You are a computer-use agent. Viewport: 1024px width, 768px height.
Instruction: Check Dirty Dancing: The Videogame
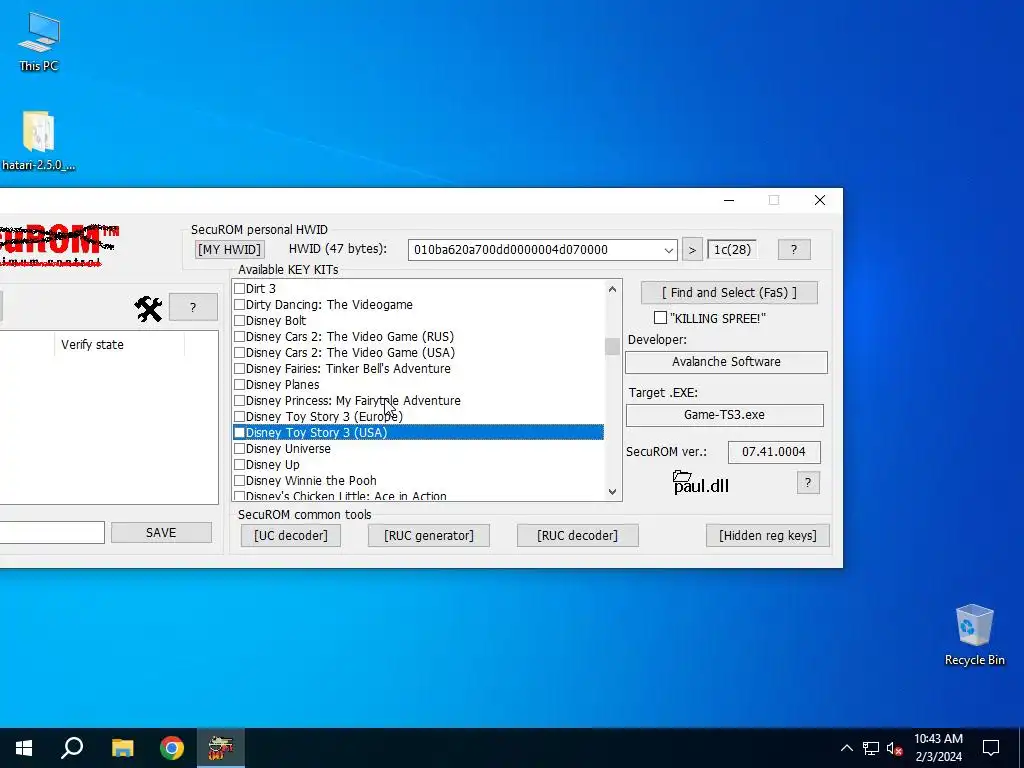point(240,304)
